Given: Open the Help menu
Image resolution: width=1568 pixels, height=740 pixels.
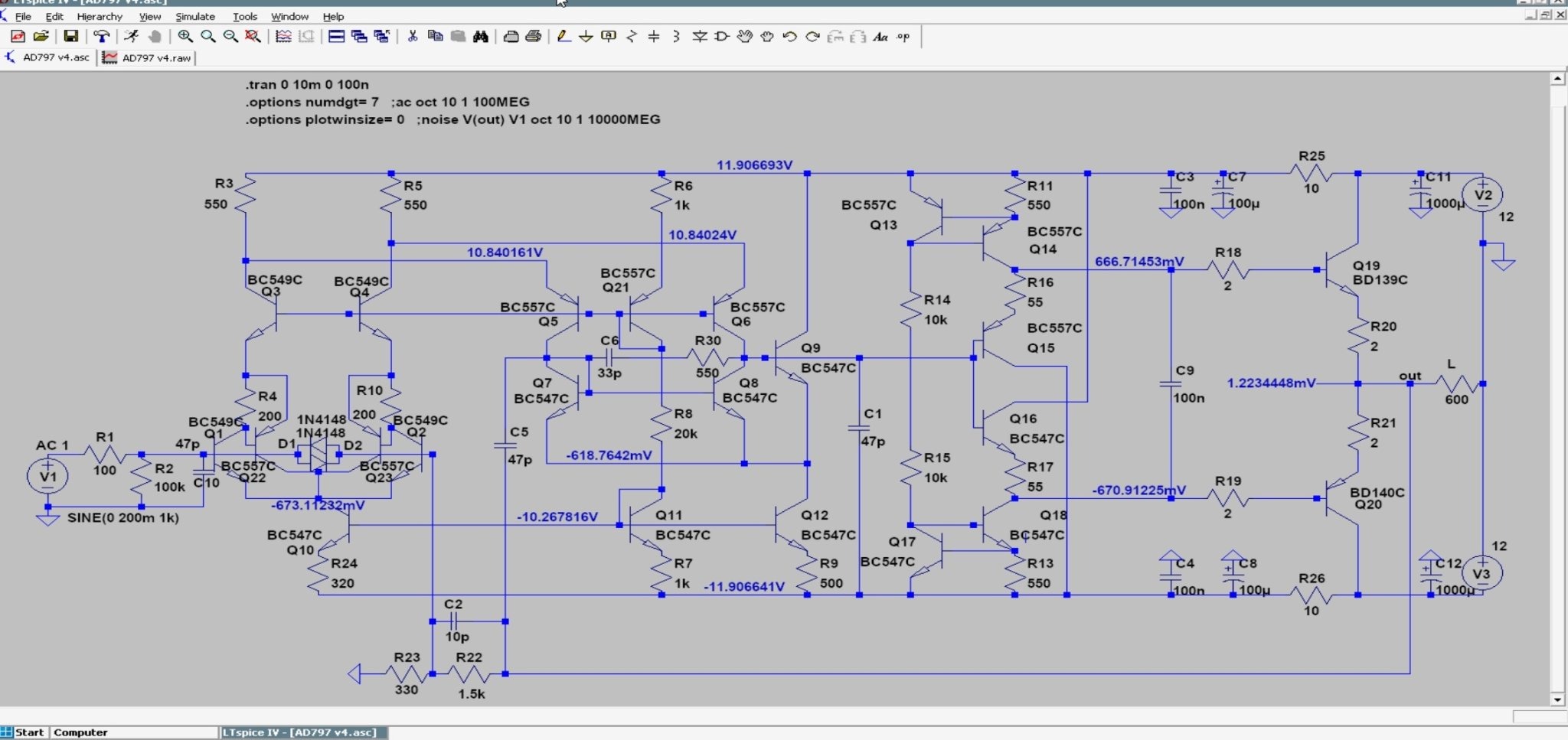Looking at the screenshot, I should point(333,16).
